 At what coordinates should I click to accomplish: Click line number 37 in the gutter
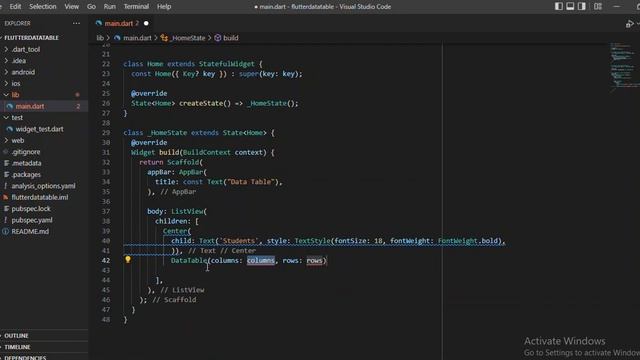(106, 211)
